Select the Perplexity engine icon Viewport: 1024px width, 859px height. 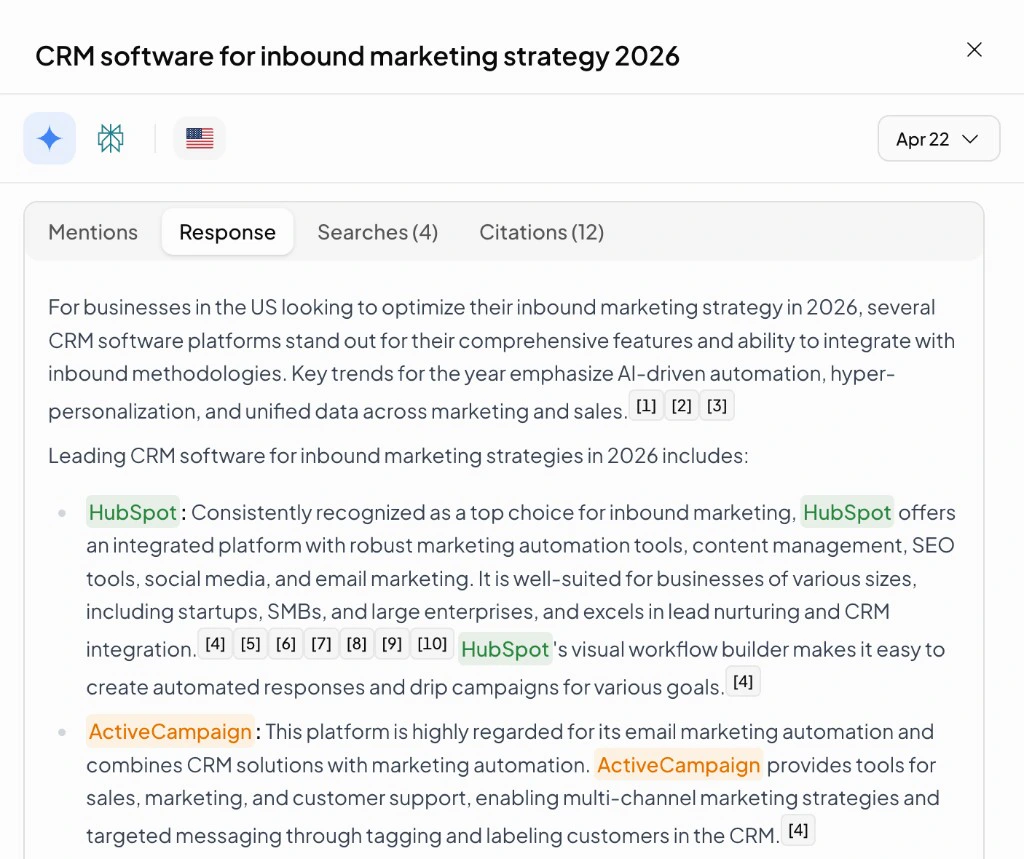point(110,138)
